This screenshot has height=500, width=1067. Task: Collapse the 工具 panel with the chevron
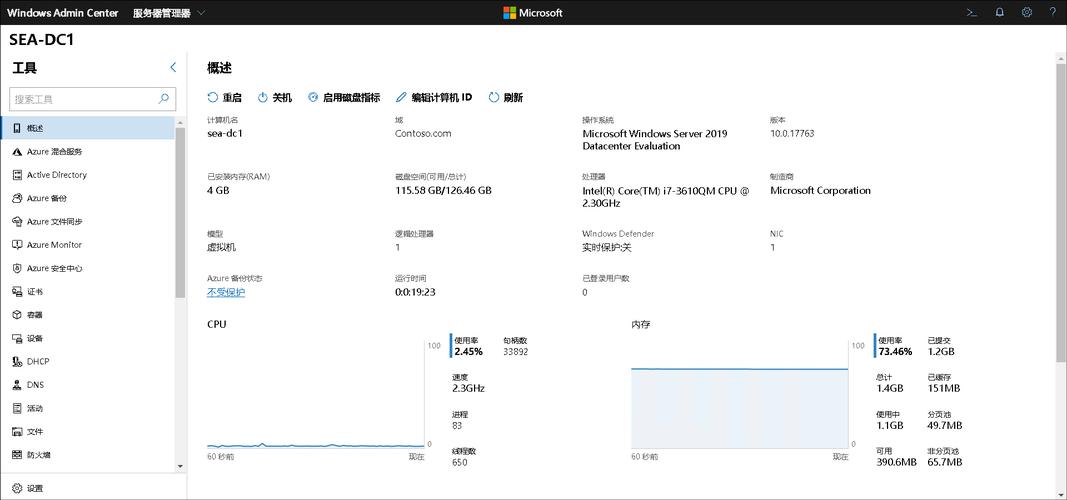coord(173,67)
